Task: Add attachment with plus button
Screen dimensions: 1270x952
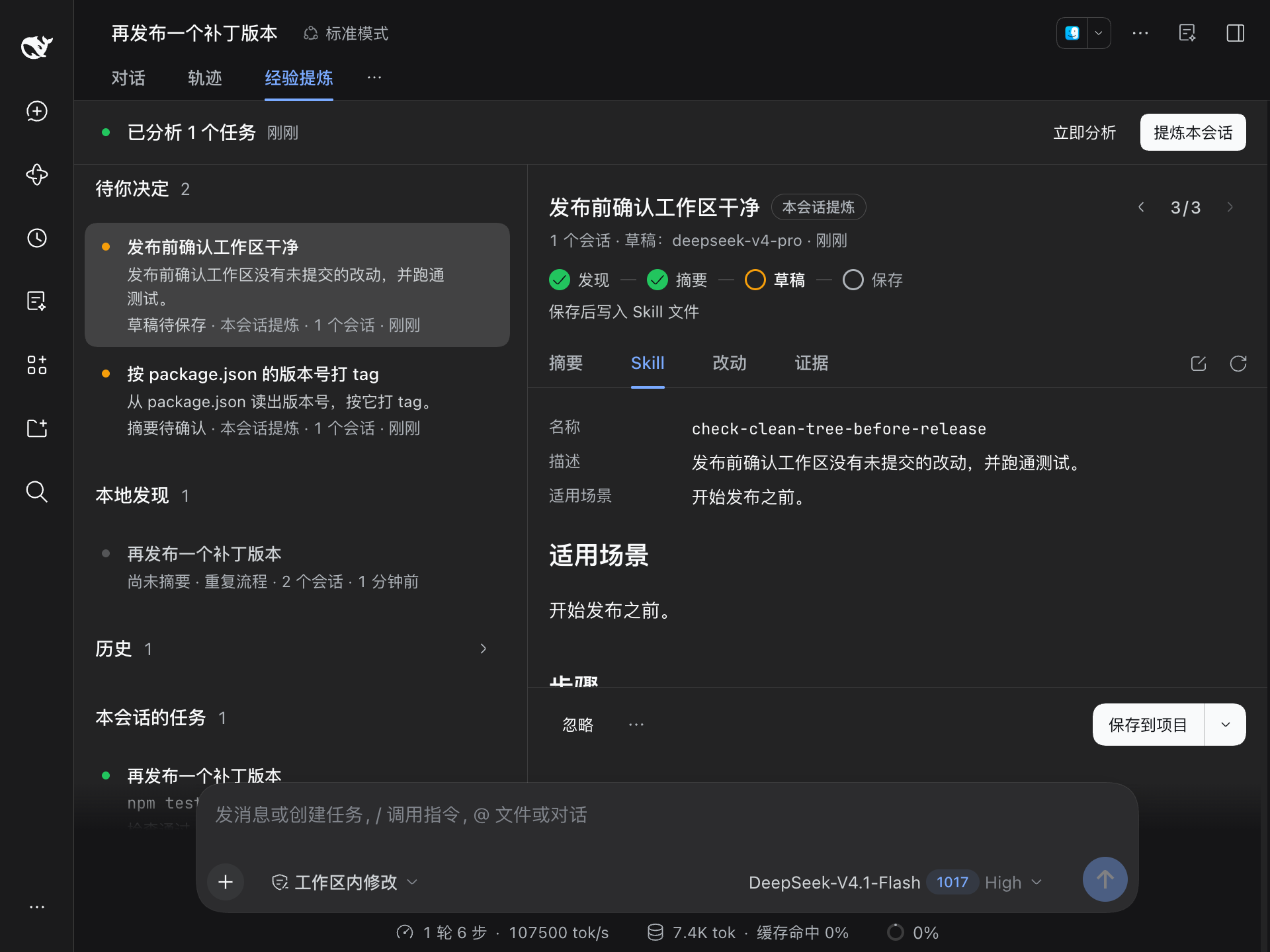Action: click(226, 882)
